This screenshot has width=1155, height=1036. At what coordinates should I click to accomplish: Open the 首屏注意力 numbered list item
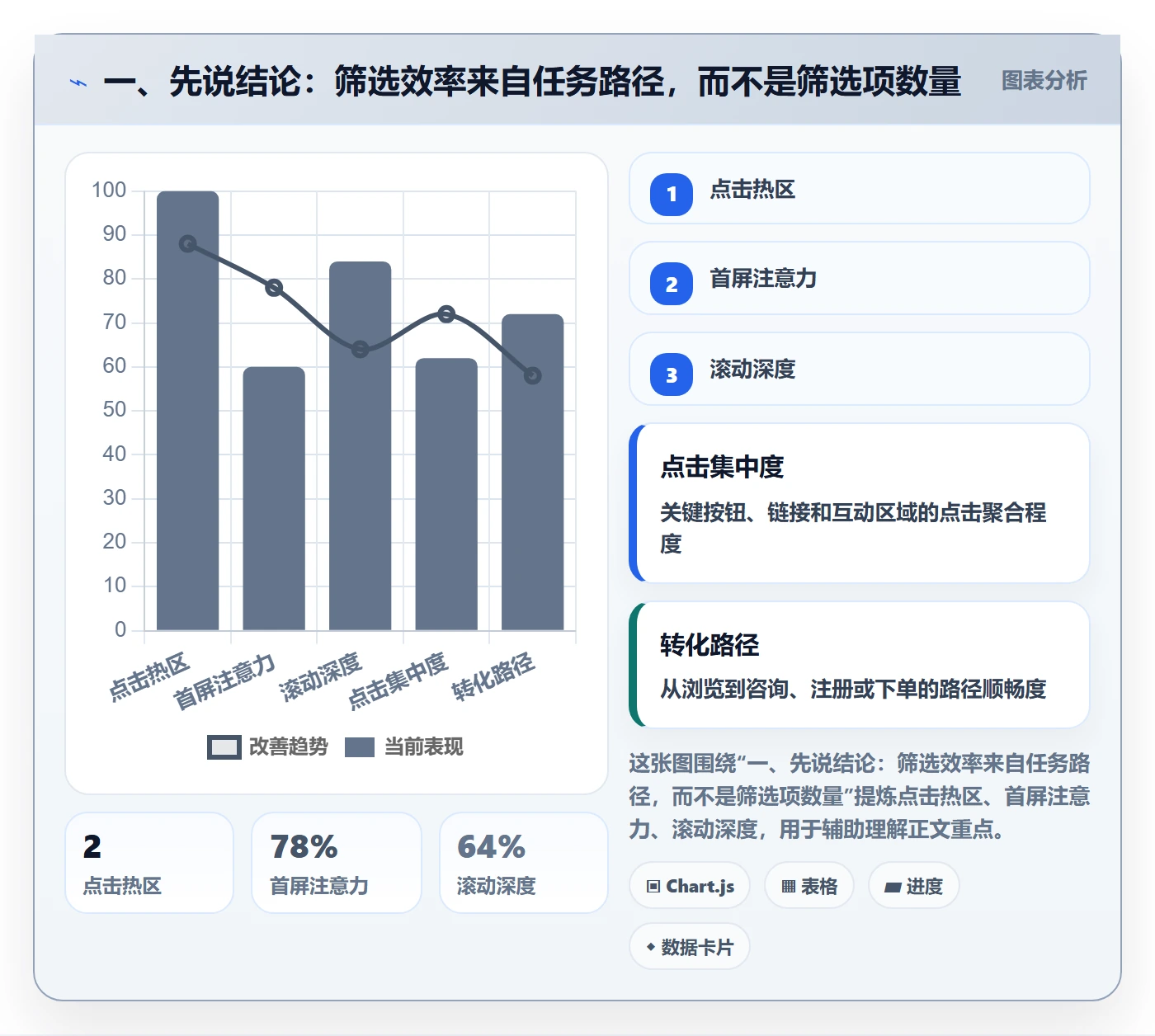tap(860, 278)
